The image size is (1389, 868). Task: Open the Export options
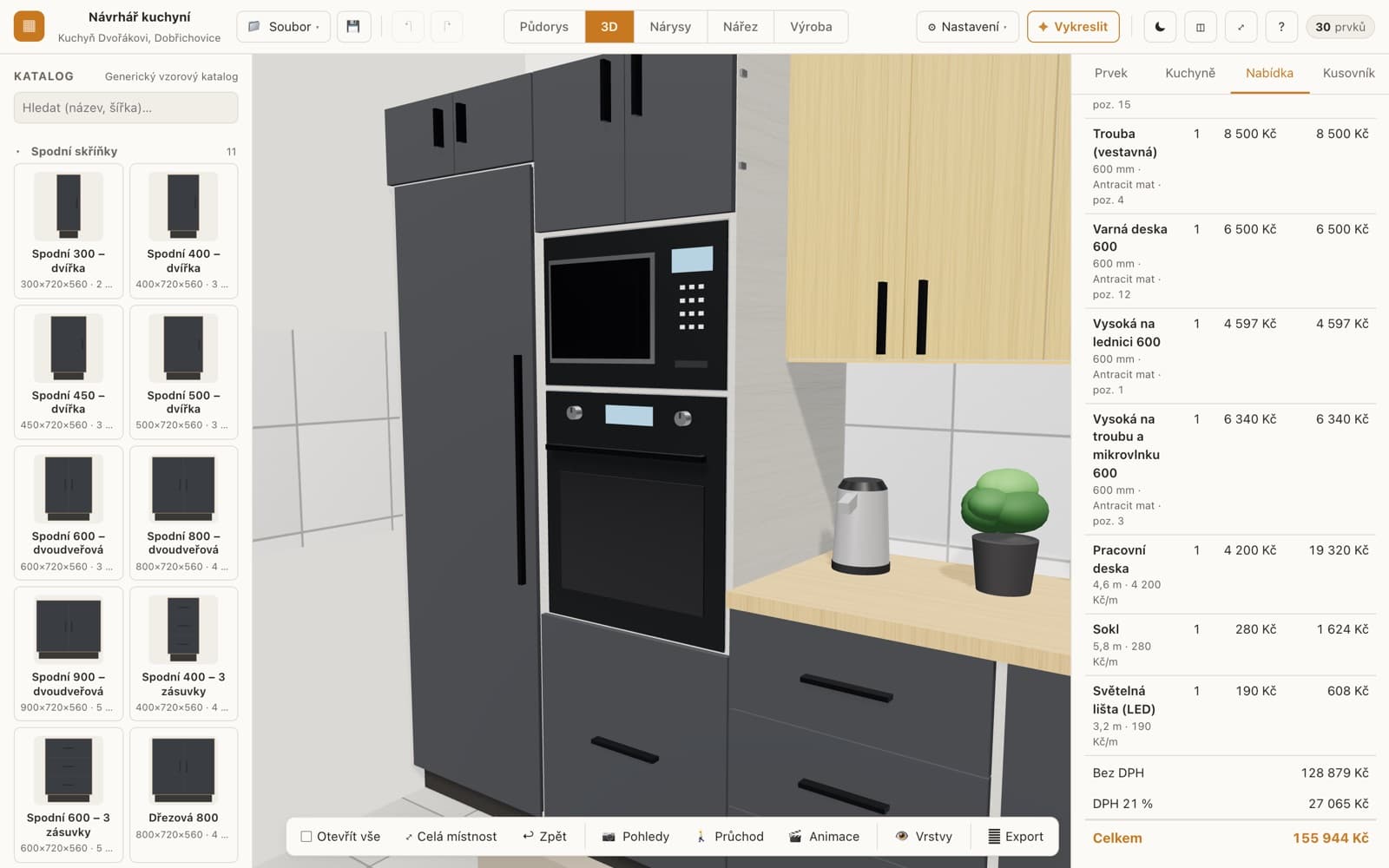point(1016,837)
